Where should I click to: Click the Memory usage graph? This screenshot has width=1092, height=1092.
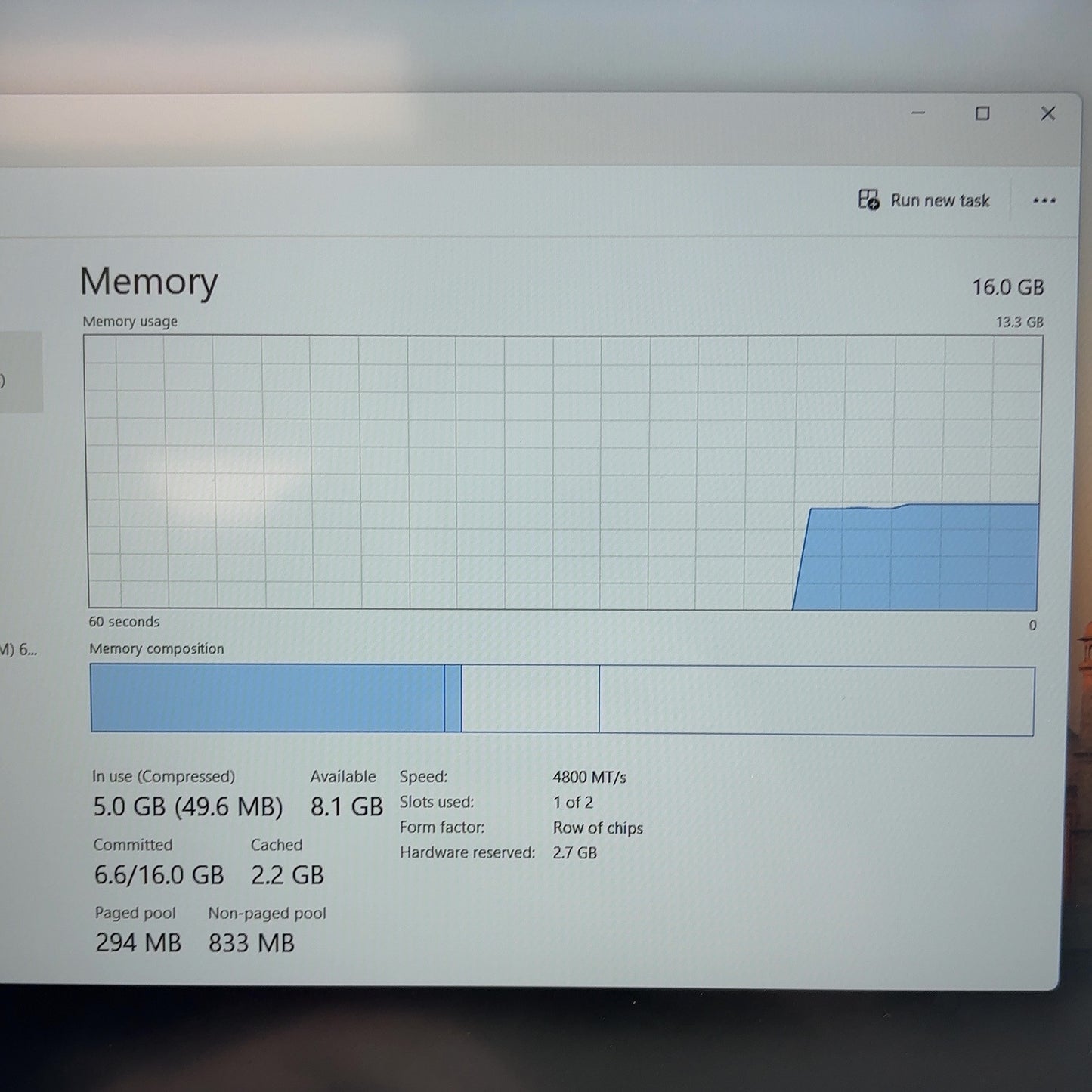563,472
